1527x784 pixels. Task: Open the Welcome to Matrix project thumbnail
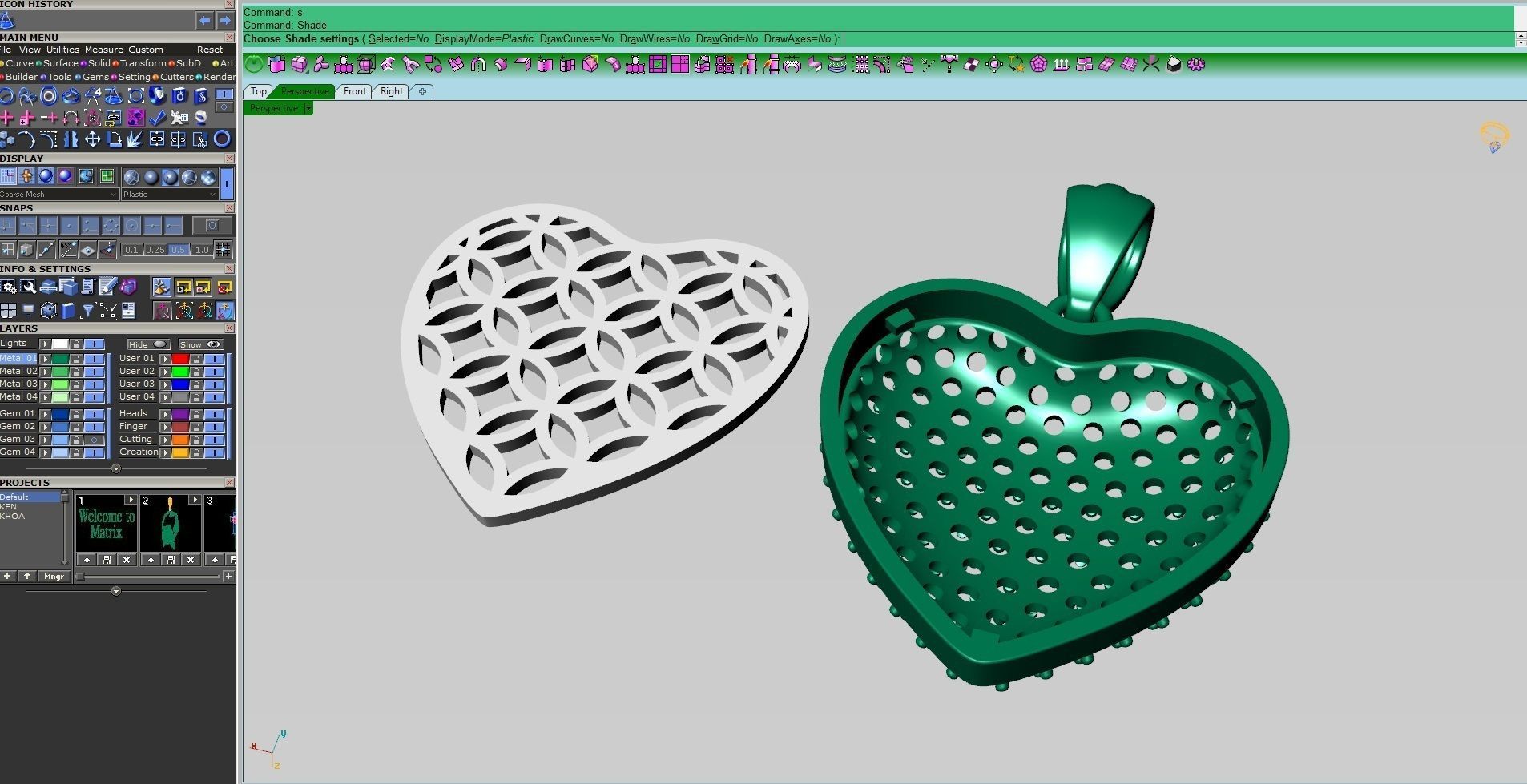click(107, 523)
